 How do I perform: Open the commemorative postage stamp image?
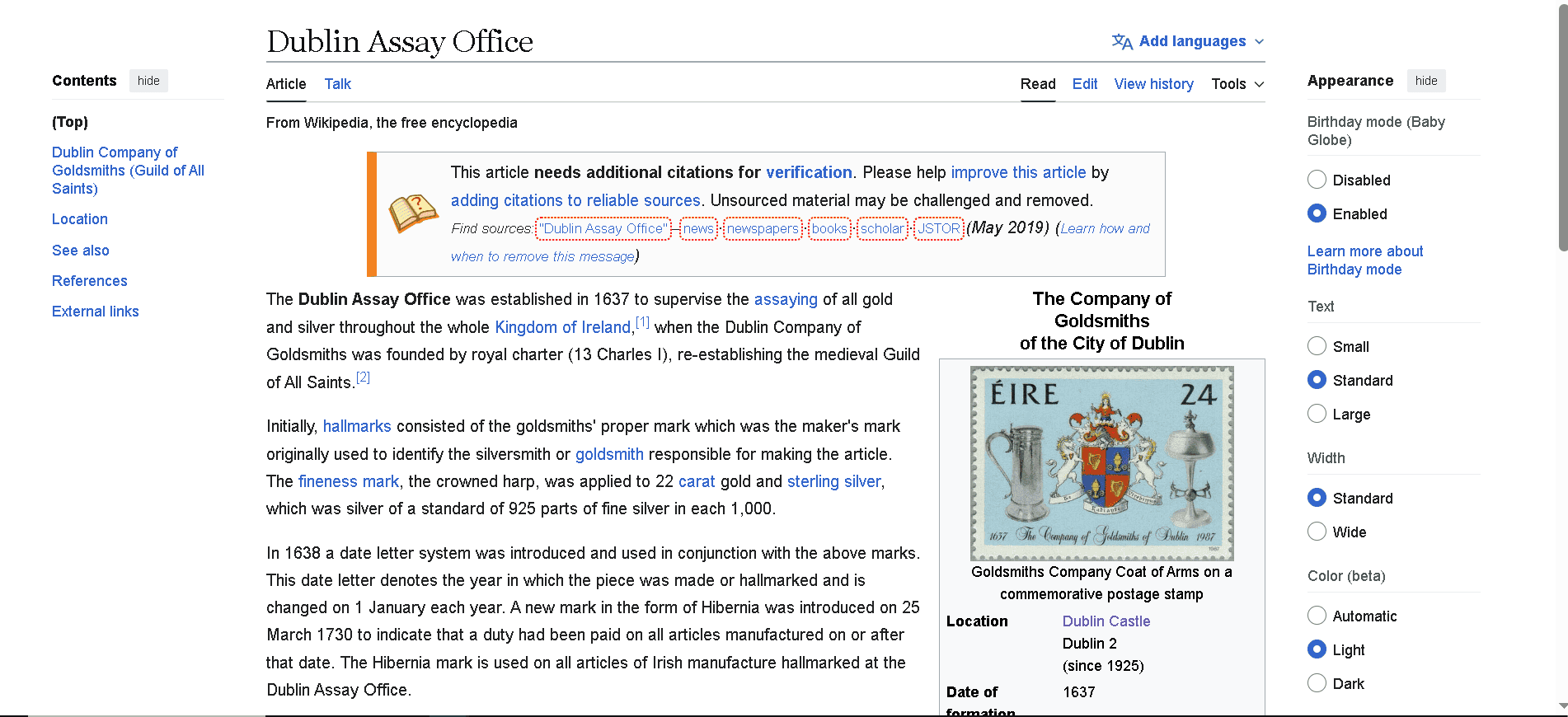tap(1101, 463)
